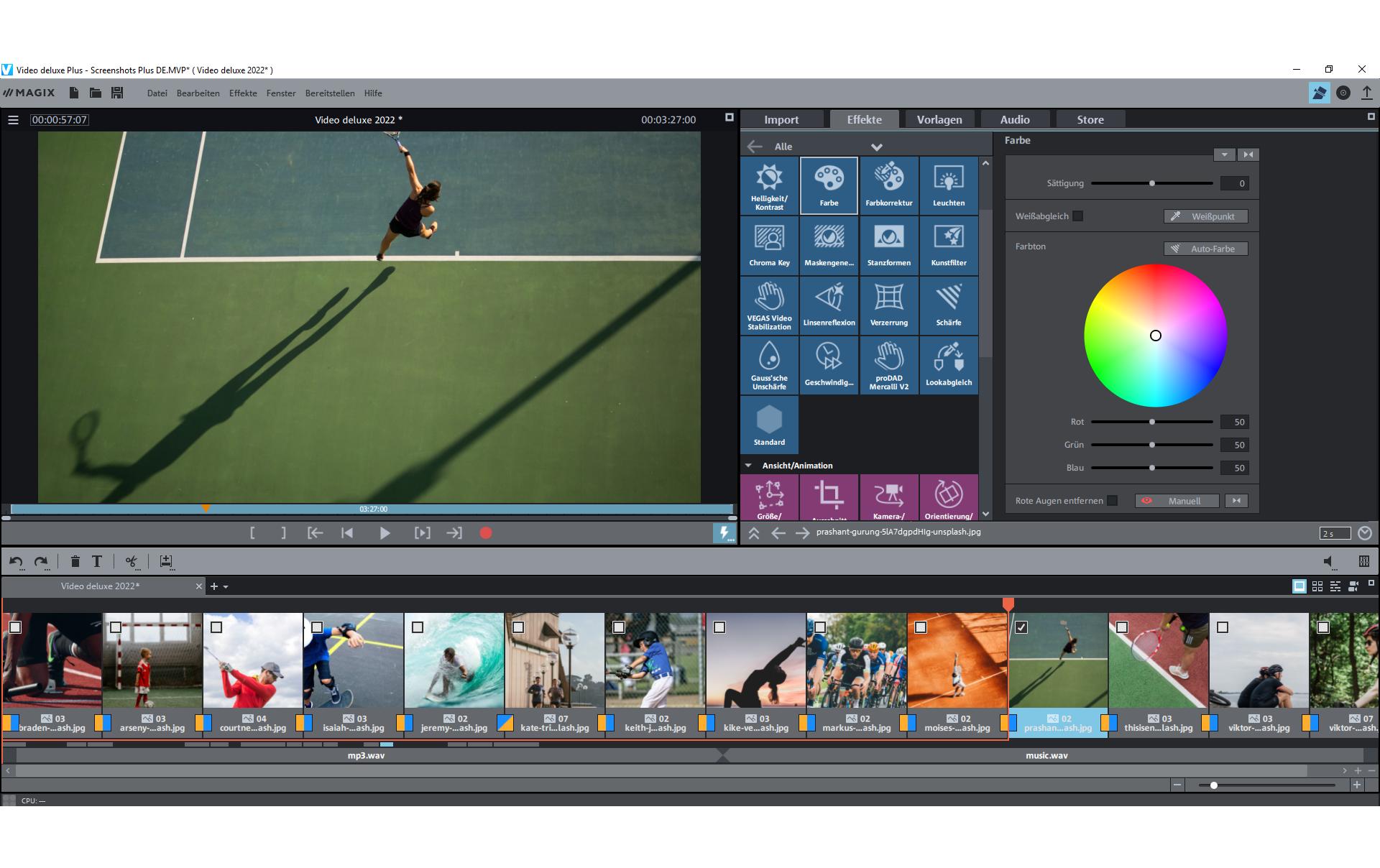Open the Chroma Key effect
Screen dimensions: 1380x868
tap(769, 245)
